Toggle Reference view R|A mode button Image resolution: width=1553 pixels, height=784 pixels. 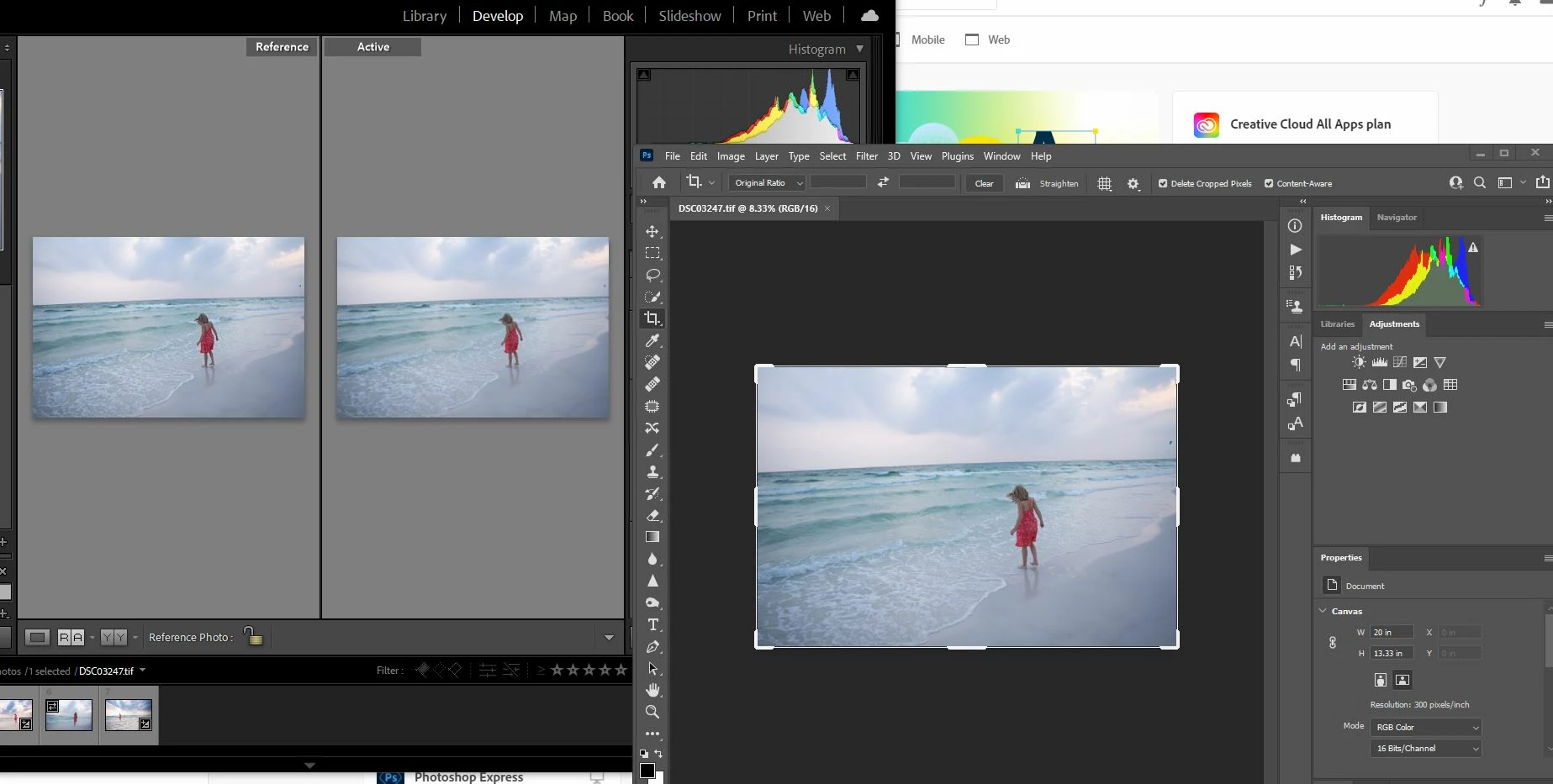click(x=71, y=637)
